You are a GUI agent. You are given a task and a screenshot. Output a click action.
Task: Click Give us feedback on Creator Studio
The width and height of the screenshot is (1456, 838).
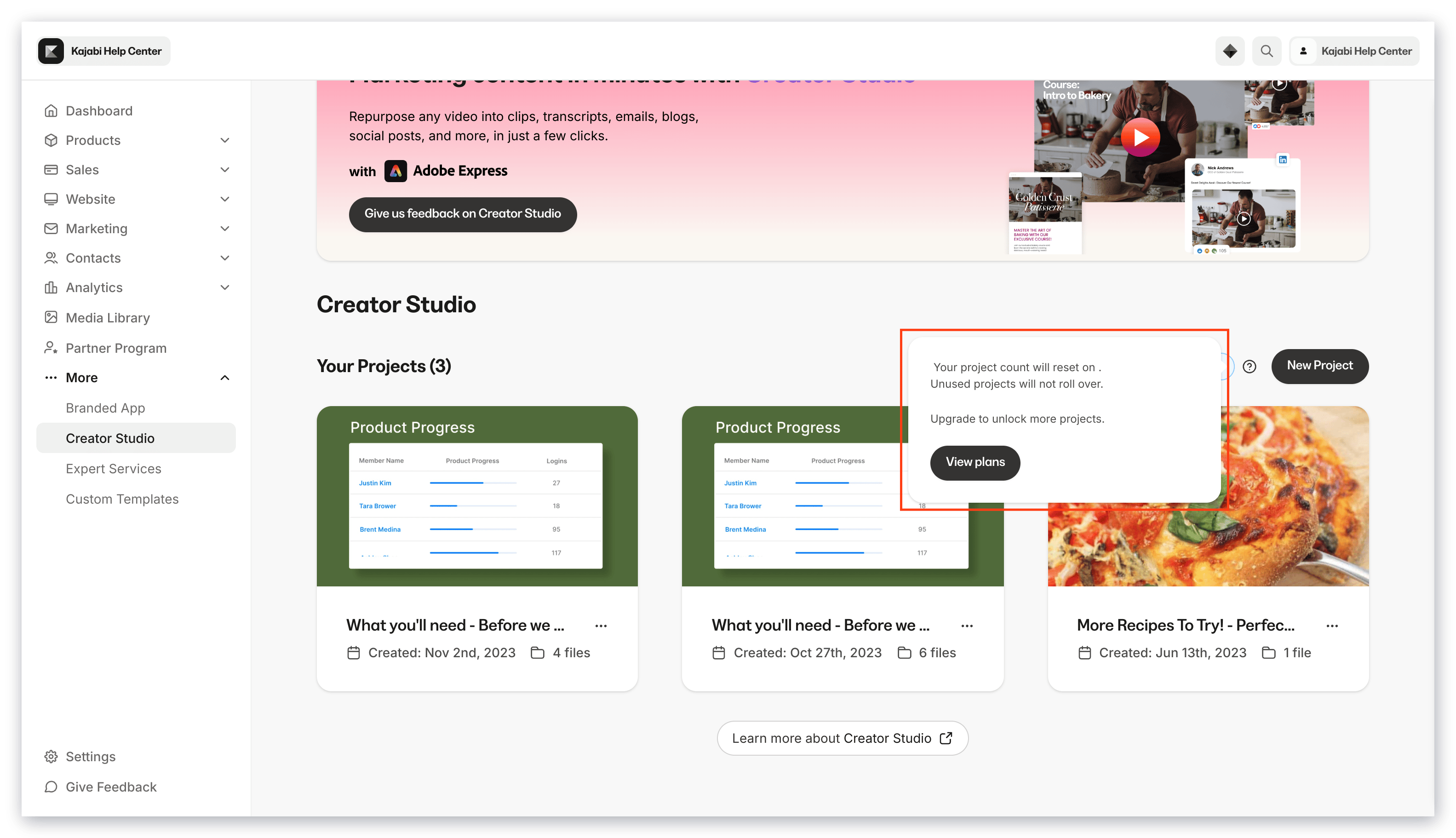coord(463,214)
